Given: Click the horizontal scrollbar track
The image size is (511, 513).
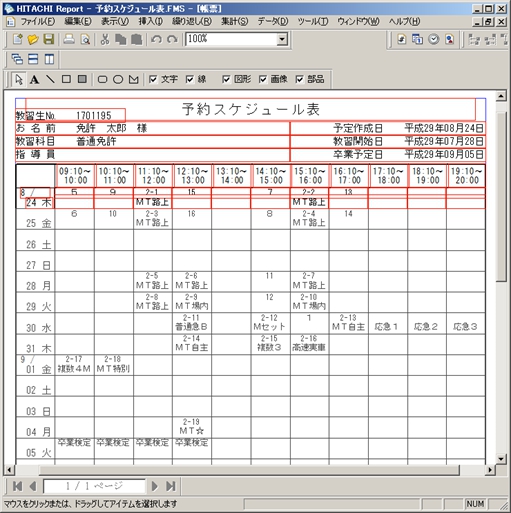Looking at the screenshot, I should 250,470.
